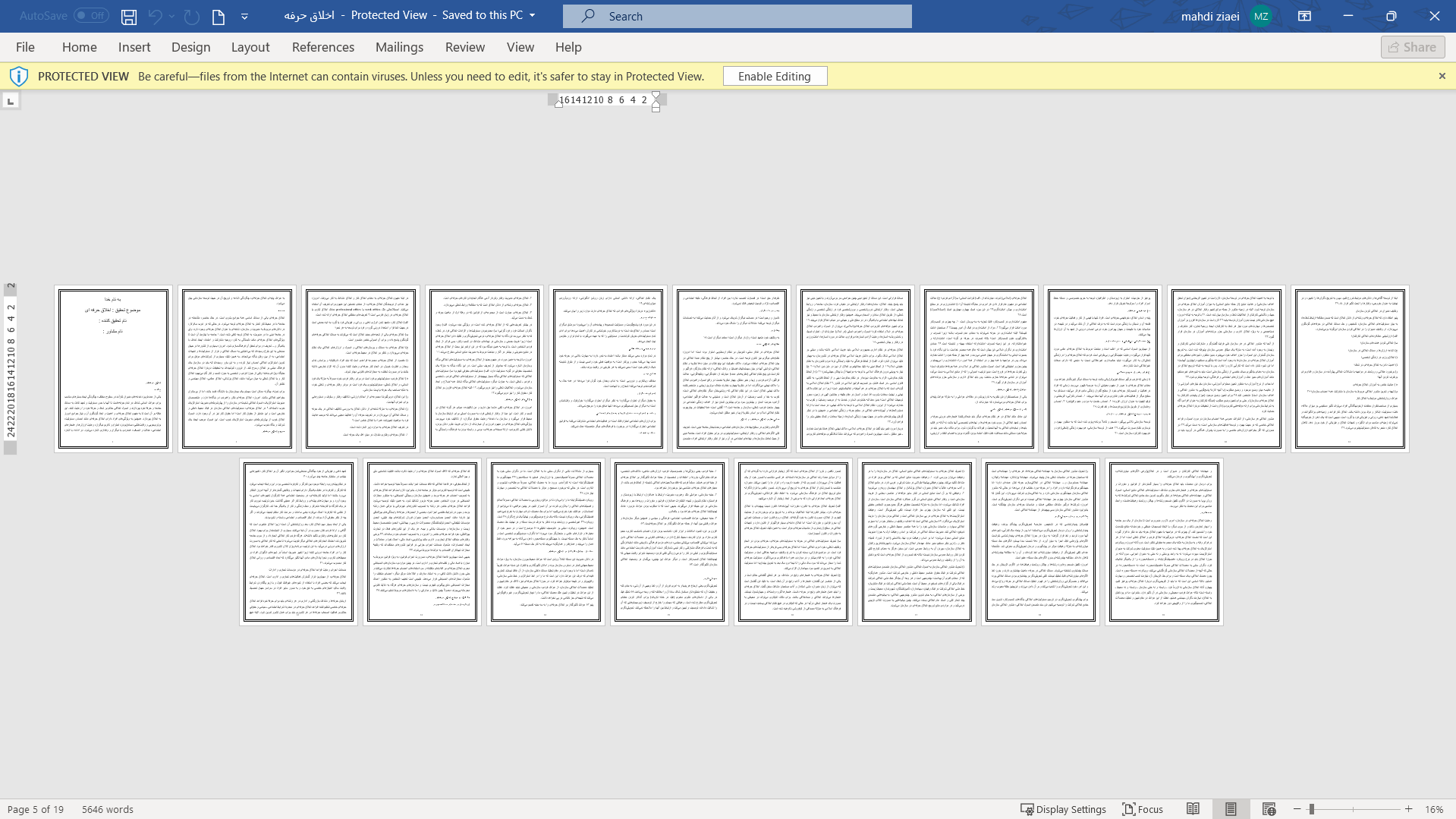The height and width of the screenshot is (819, 1456).
Task: Click the vertical ruler on left
Action: pyautogui.click(x=11, y=369)
